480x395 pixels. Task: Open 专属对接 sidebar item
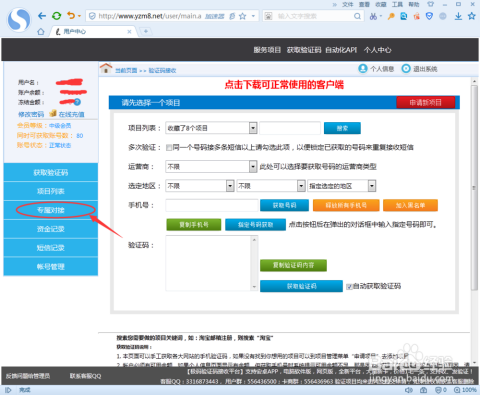click(x=51, y=210)
